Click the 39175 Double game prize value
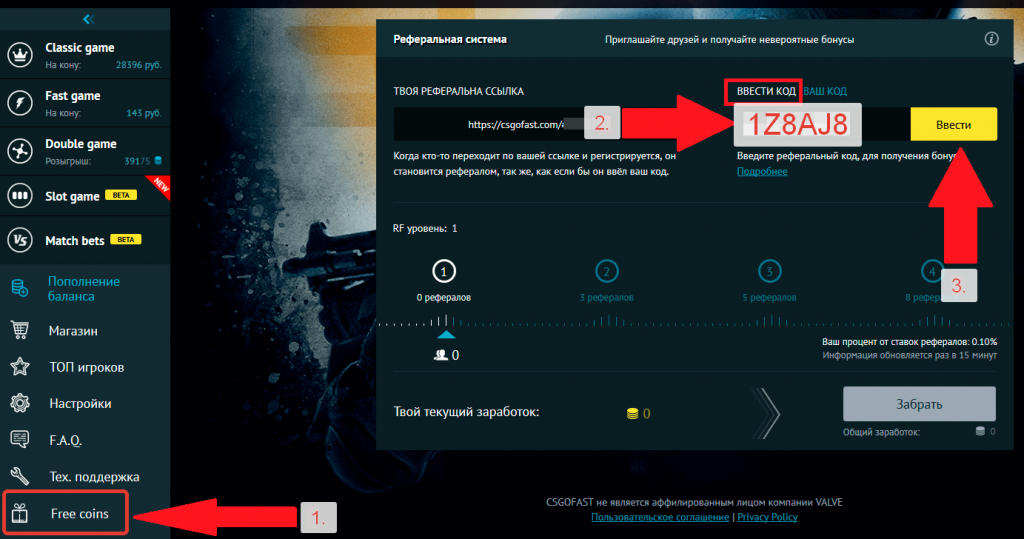 [x=137, y=161]
